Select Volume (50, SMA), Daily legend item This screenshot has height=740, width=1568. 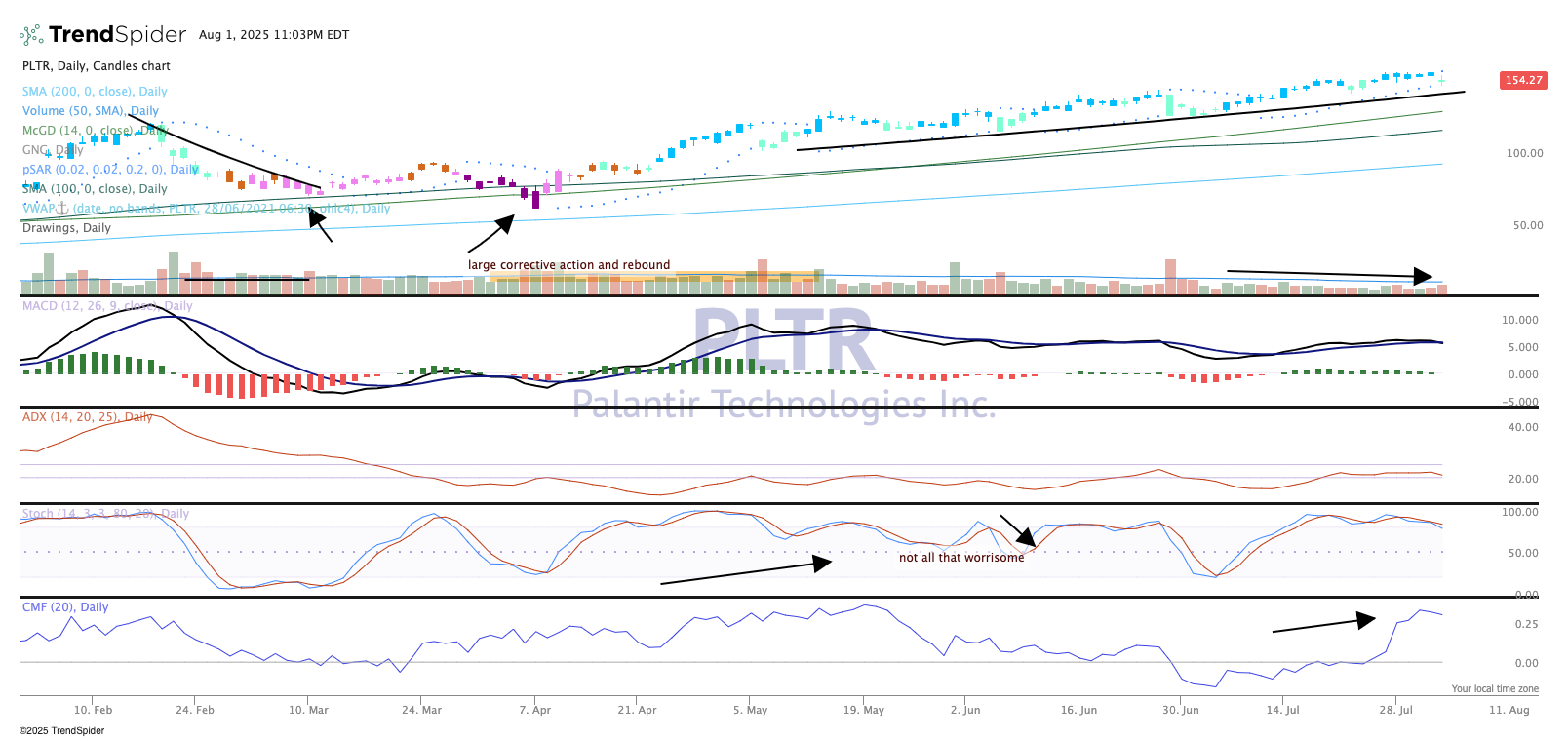[x=90, y=111]
